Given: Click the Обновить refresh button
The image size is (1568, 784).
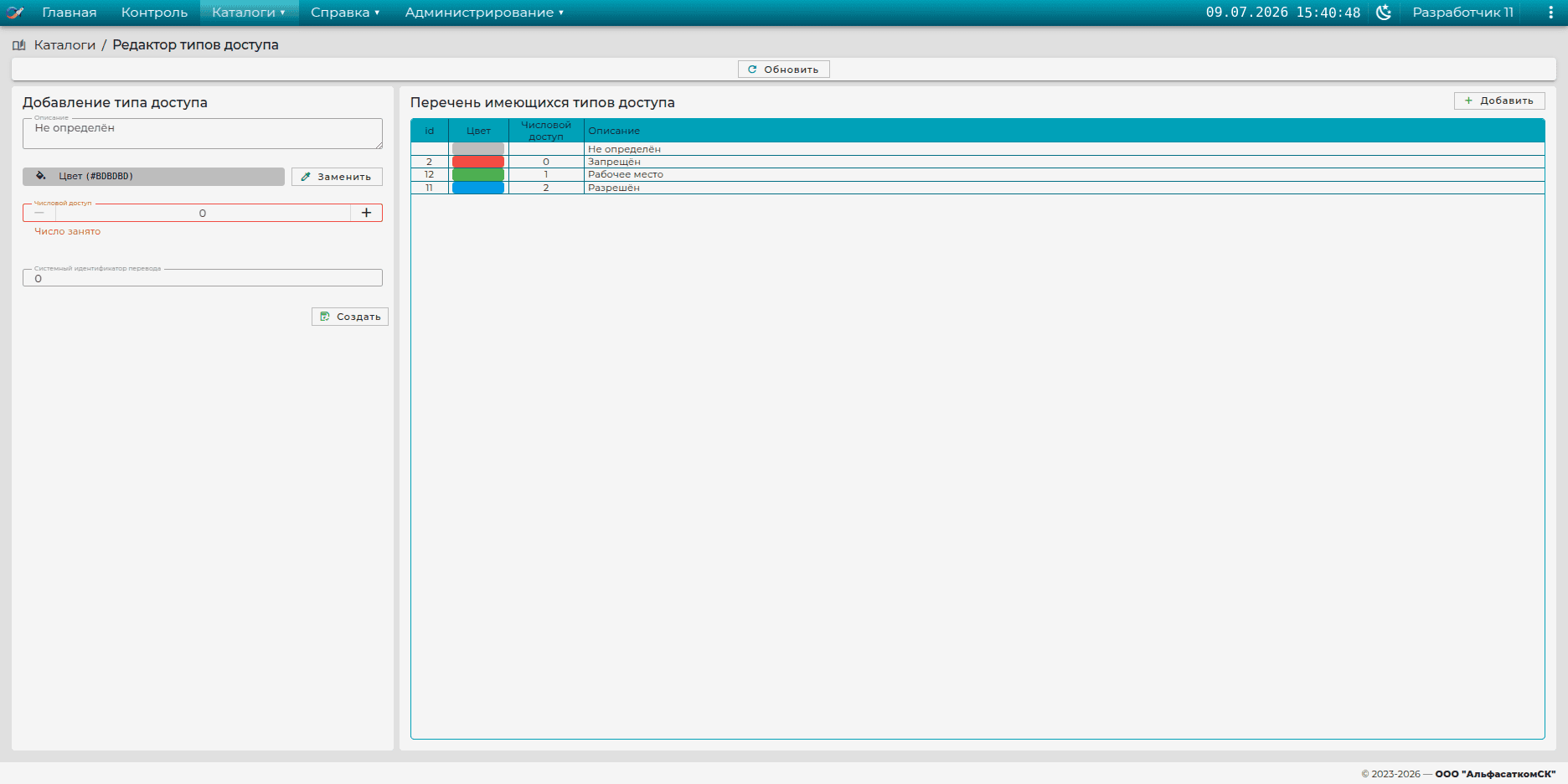Looking at the screenshot, I should coord(783,70).
